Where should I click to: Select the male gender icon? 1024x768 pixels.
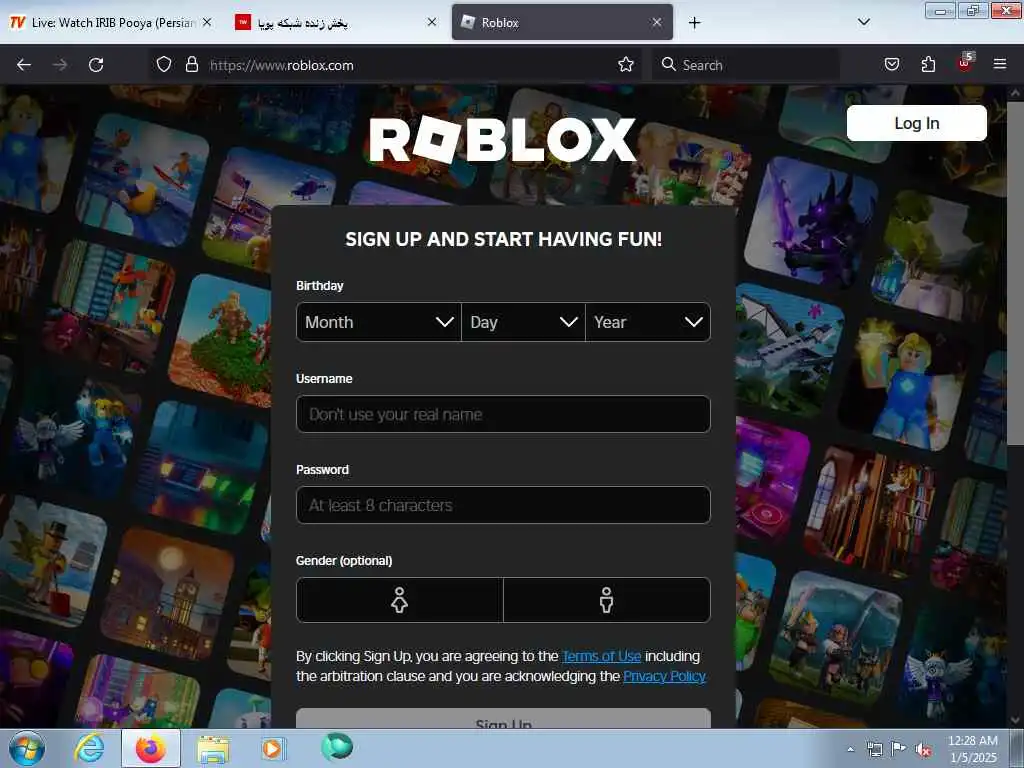coord(607,600)
